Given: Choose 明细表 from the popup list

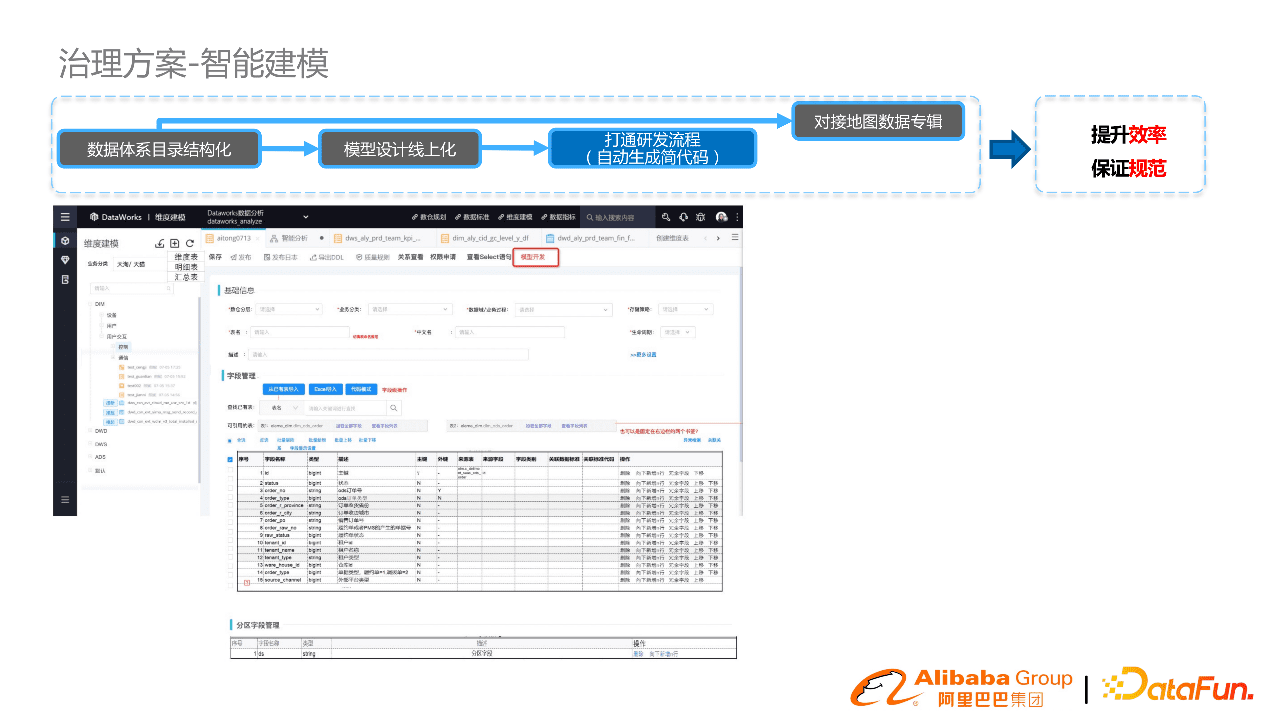Looking at the screenshot, I should (x=186, y=267).
